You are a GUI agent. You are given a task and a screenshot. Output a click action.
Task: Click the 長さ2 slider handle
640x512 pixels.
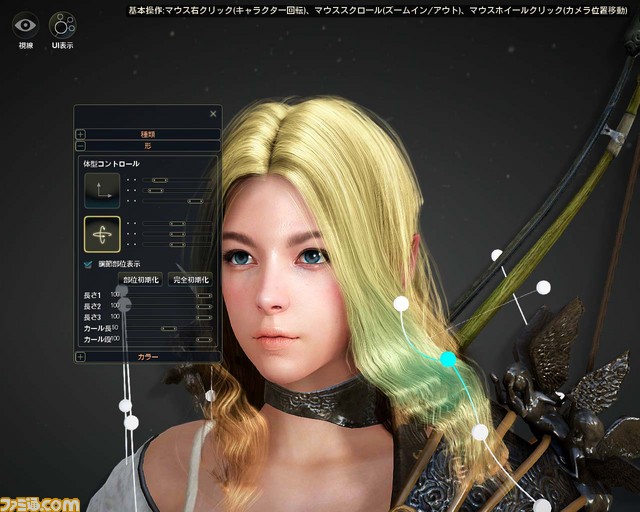[204, 307]
